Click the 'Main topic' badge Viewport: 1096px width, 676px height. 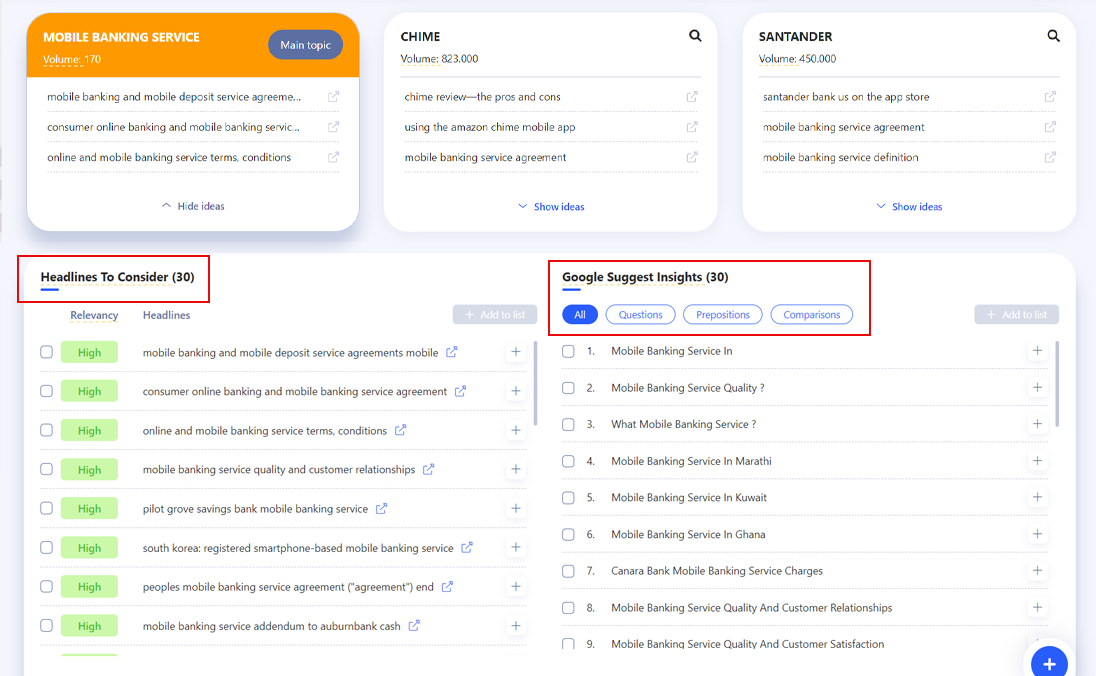click(x=305, y=45)
